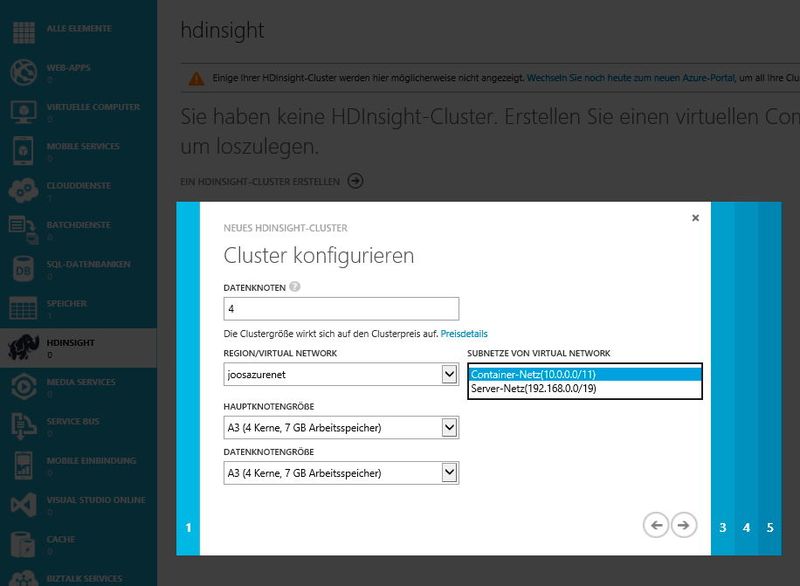Go to Alle Elemente in the sidebar
Image resolution: width=800 pixels, height=586 pixels.
(22, 34)
